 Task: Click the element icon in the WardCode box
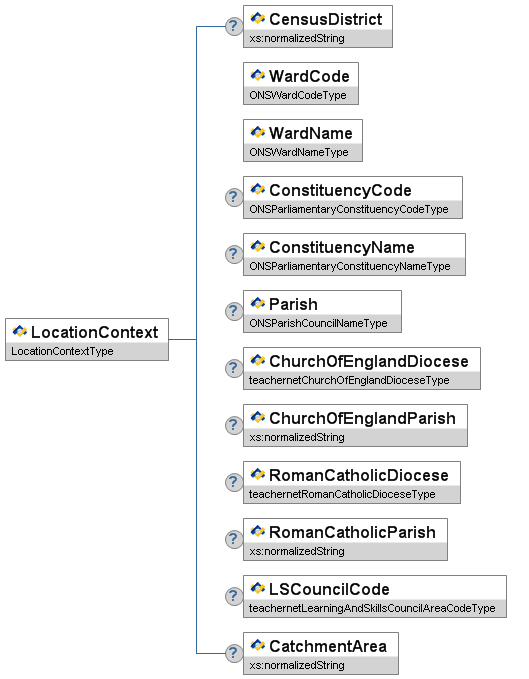[258, 75]
